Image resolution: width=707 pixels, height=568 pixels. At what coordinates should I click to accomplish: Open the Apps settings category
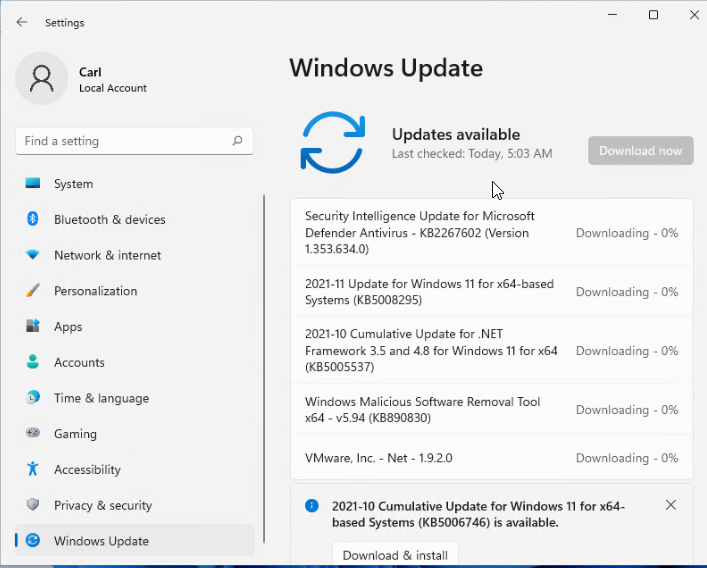(134, 326)
